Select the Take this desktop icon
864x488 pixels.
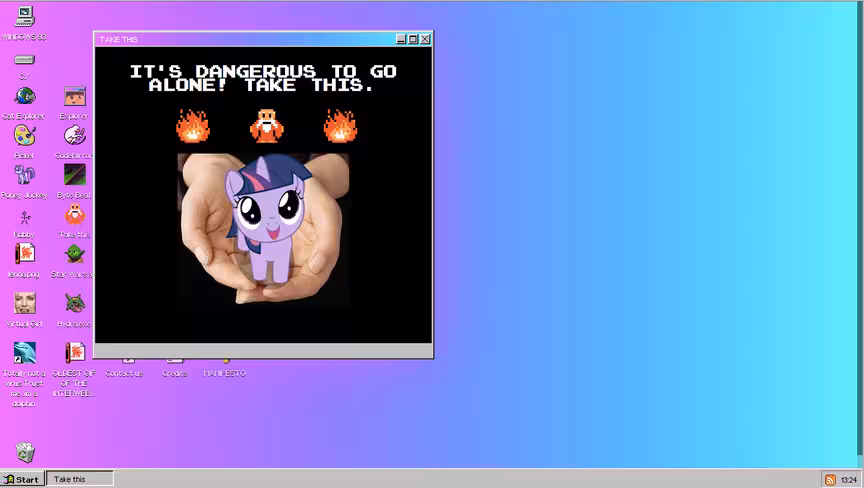click(74, 215)
